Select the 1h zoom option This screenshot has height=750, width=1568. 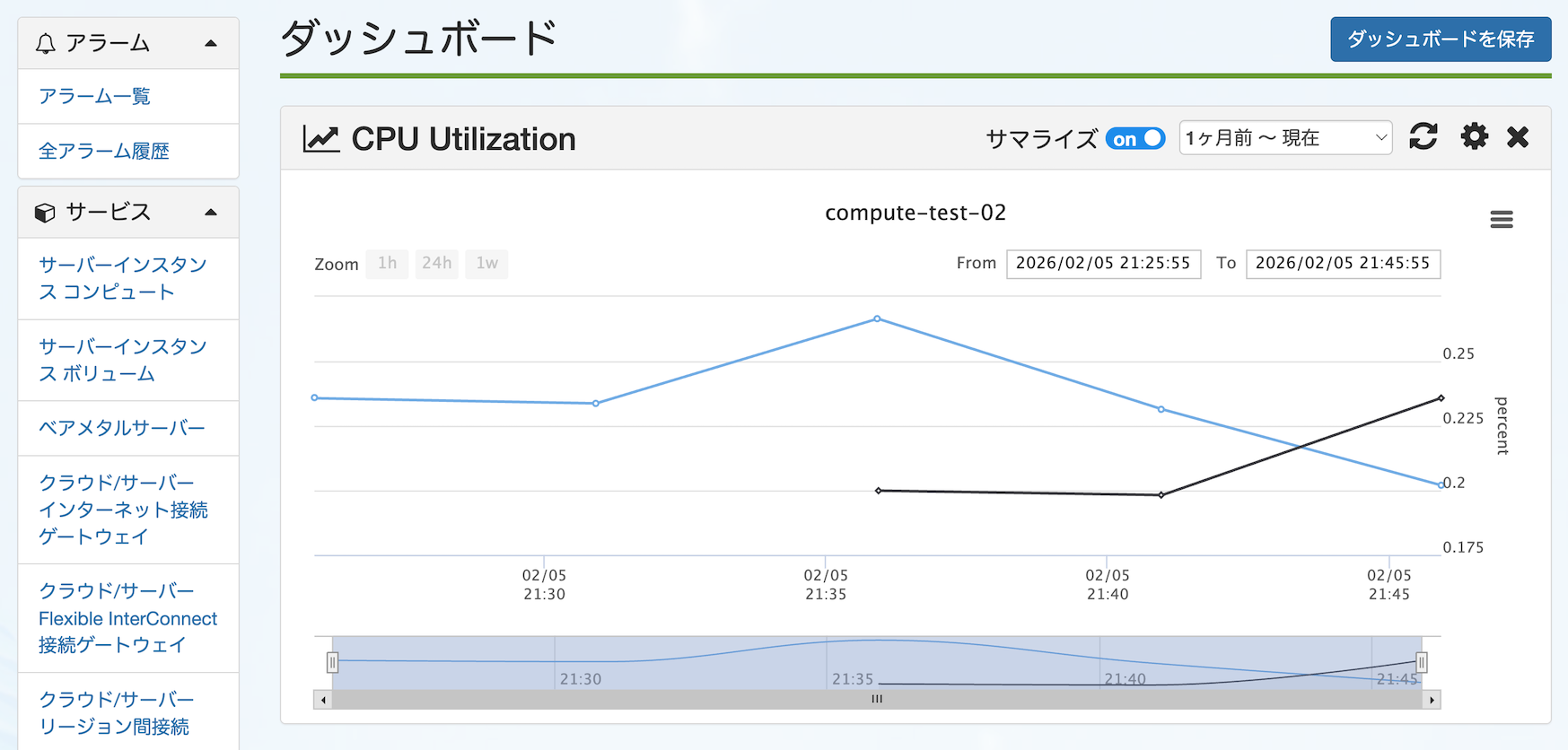(387, 264)
